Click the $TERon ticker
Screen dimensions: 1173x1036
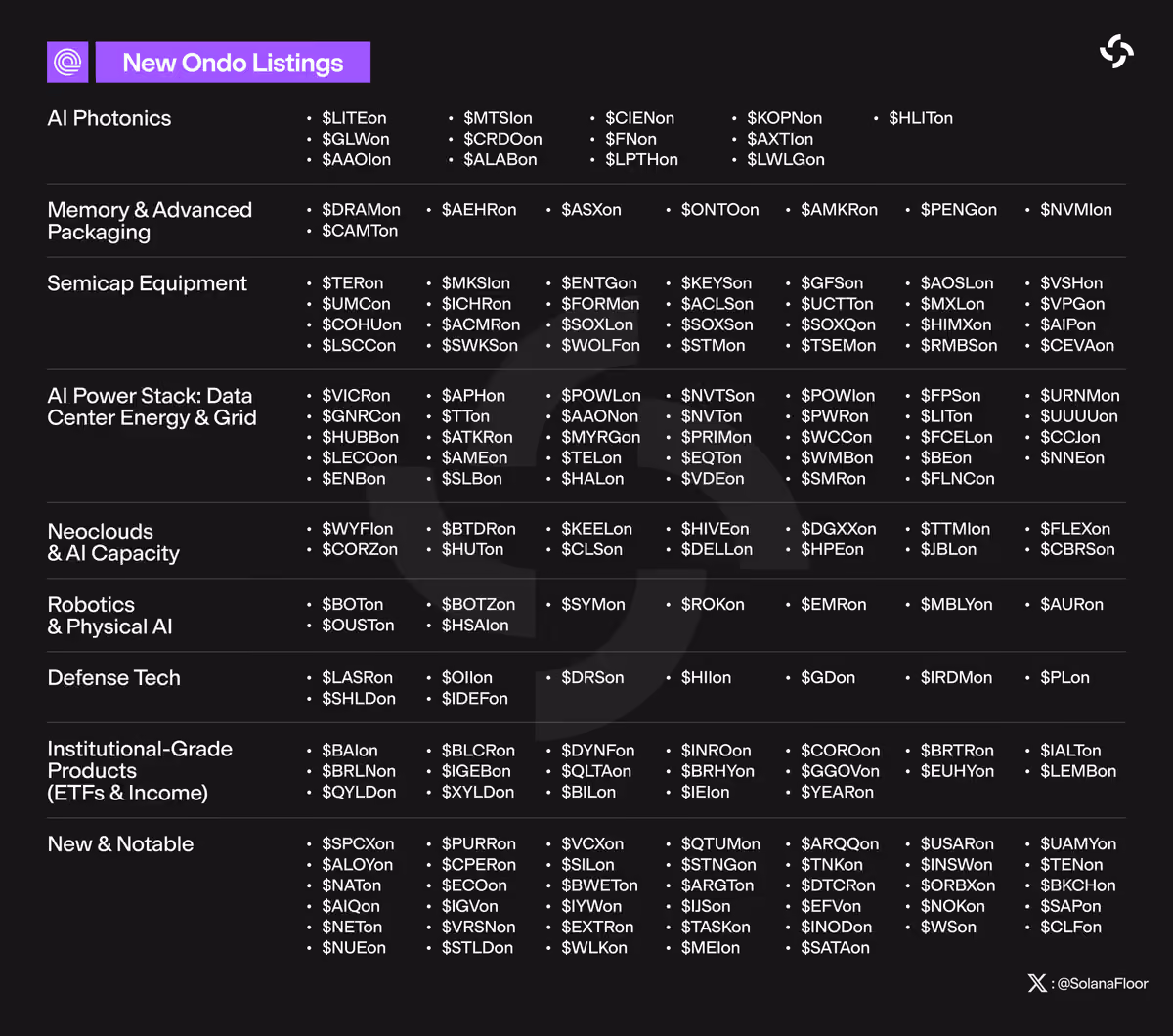(353, 283)
